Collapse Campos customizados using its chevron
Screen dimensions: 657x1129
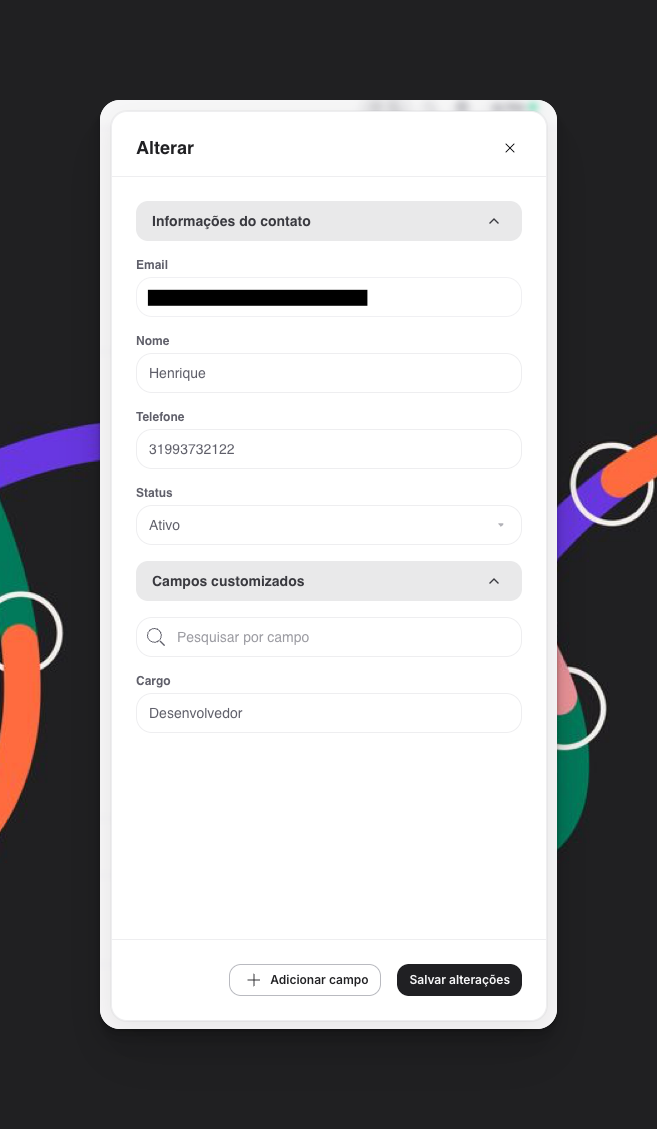(493, 581)
